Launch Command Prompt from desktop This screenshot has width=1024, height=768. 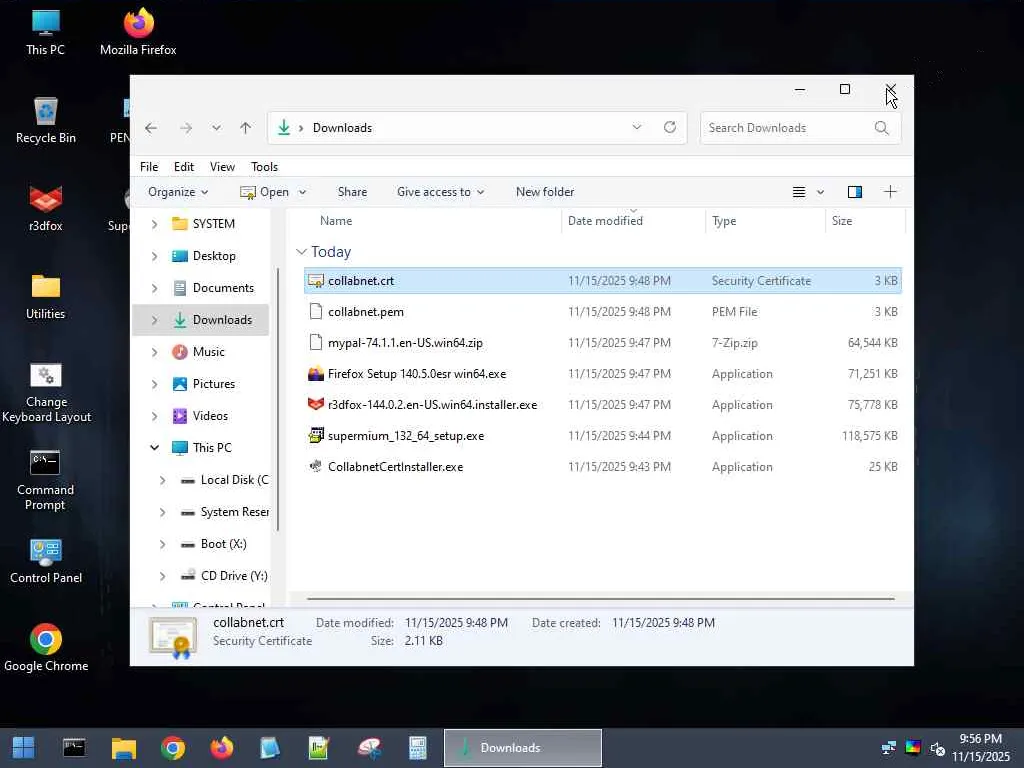pyautogui.click(x=46, y=480)
